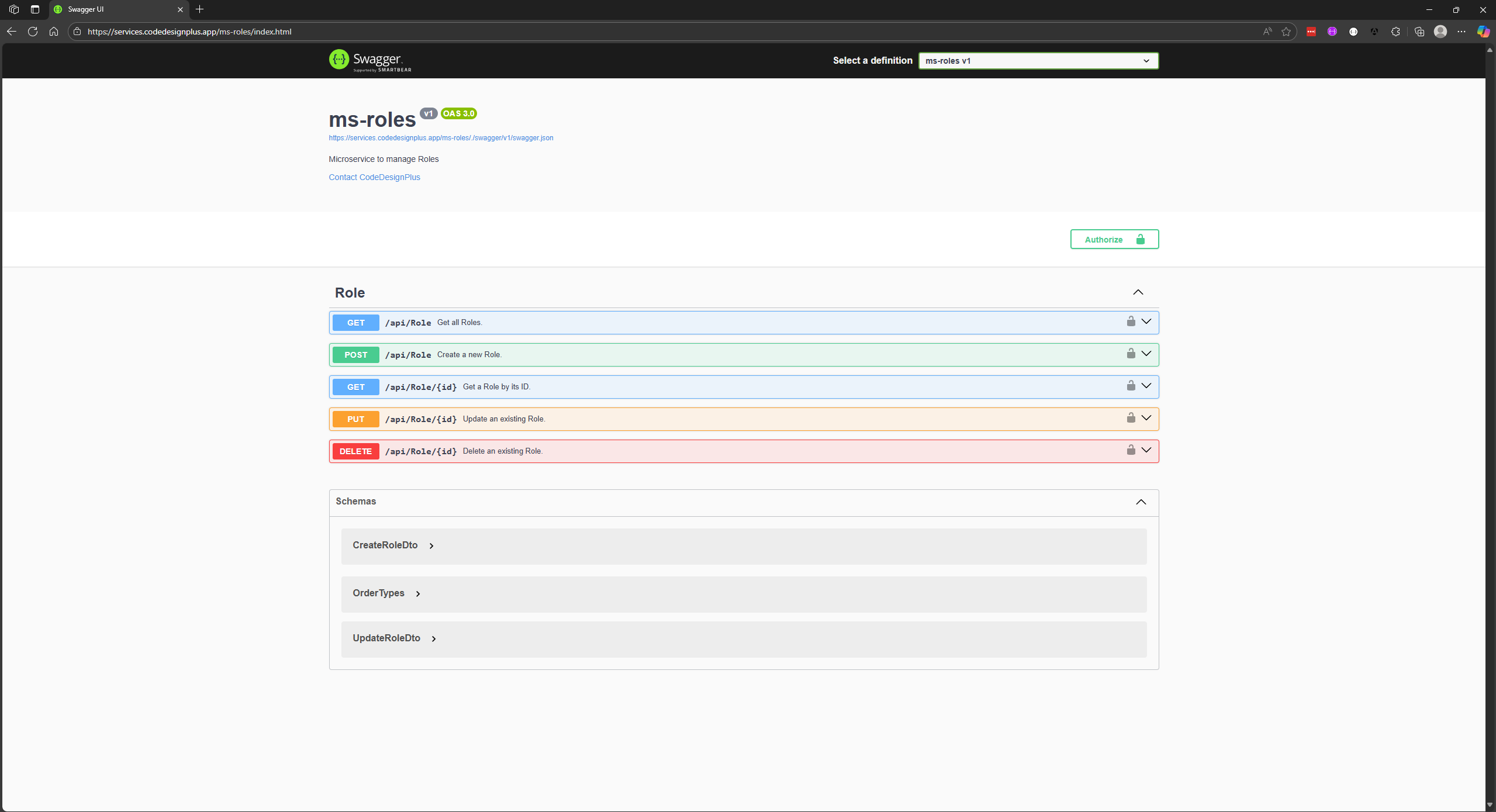Click the OAS 3.0 badge
Screen dimensions: 1496x812
tap(458, 113)
